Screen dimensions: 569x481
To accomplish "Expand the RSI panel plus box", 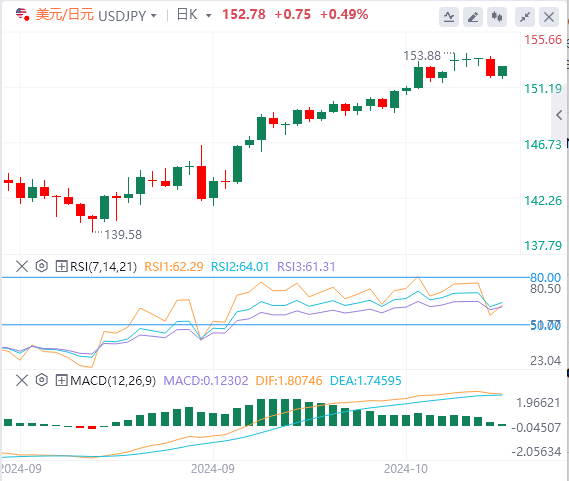I will pos(61,266).
